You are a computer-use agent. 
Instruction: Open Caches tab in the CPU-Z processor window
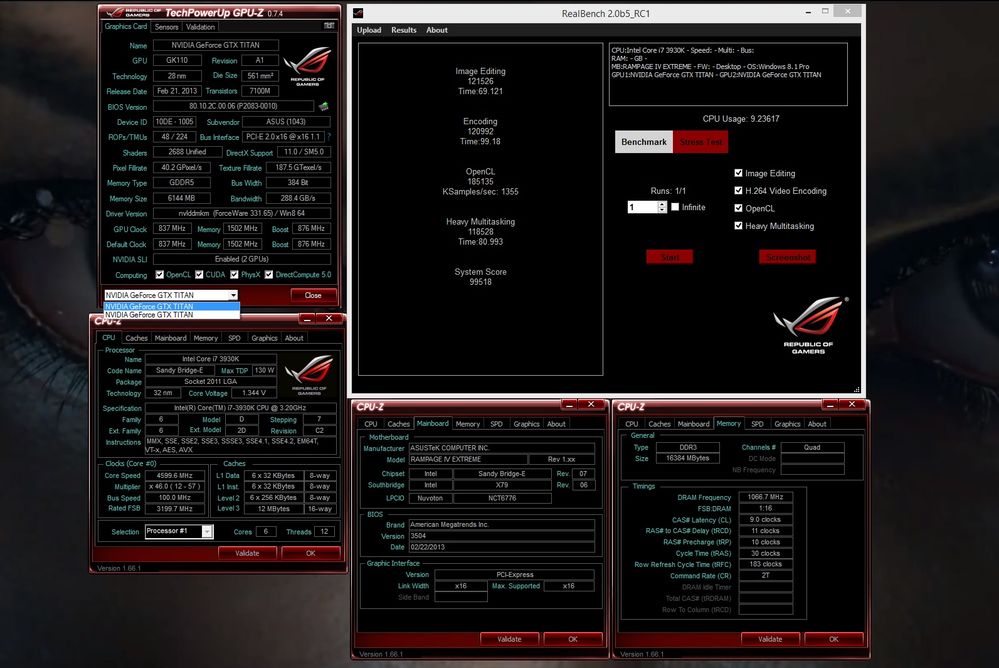pyautogui.click(x=136, y=338)
